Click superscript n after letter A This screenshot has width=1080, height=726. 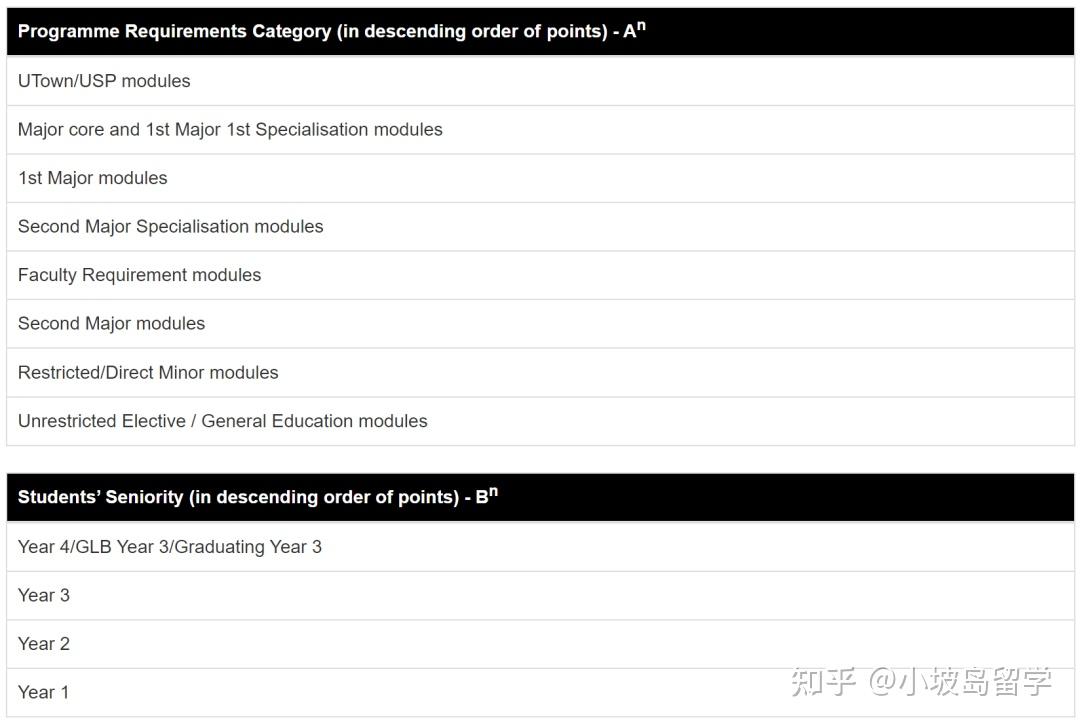point(641,25)
